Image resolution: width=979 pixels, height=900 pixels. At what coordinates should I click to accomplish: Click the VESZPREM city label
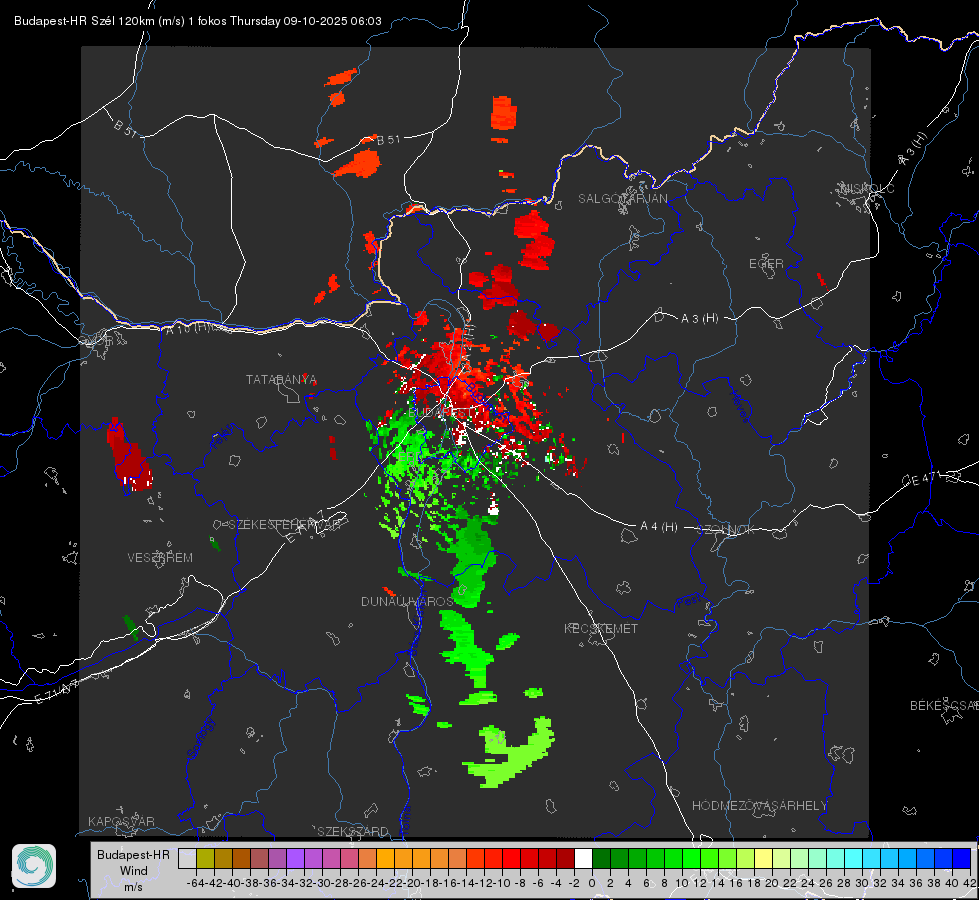[x=160, y=557]
